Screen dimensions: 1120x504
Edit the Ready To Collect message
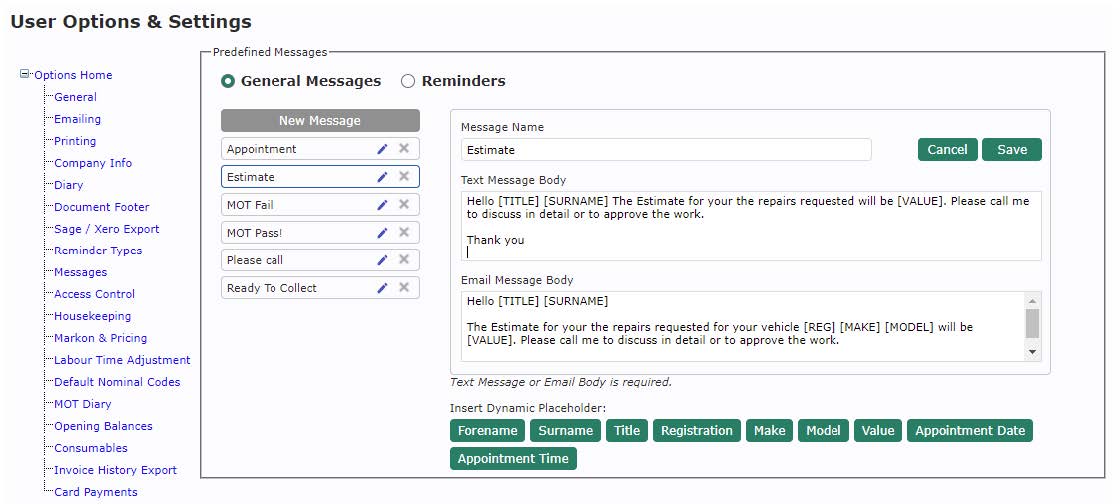(x=382, y=288)
